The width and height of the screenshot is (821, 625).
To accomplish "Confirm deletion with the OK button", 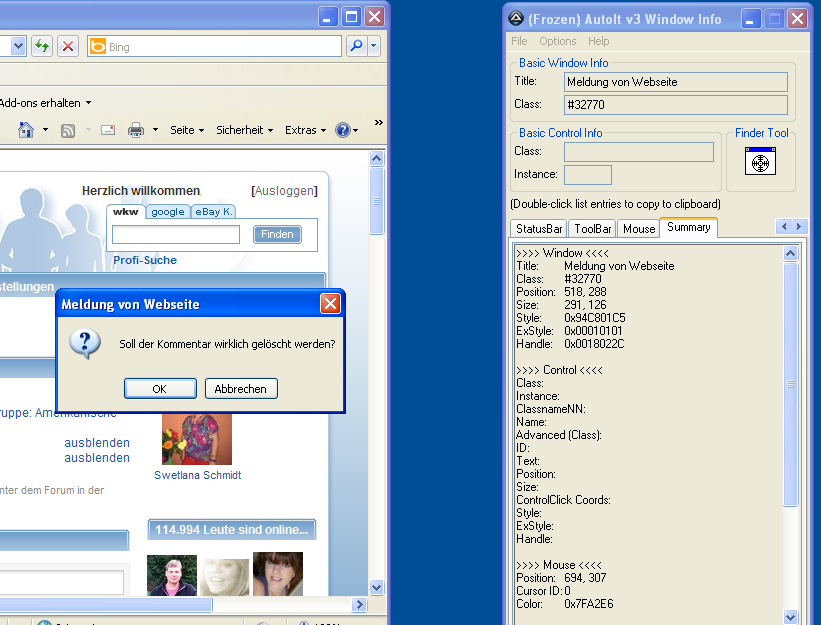I will click(159, 389).
